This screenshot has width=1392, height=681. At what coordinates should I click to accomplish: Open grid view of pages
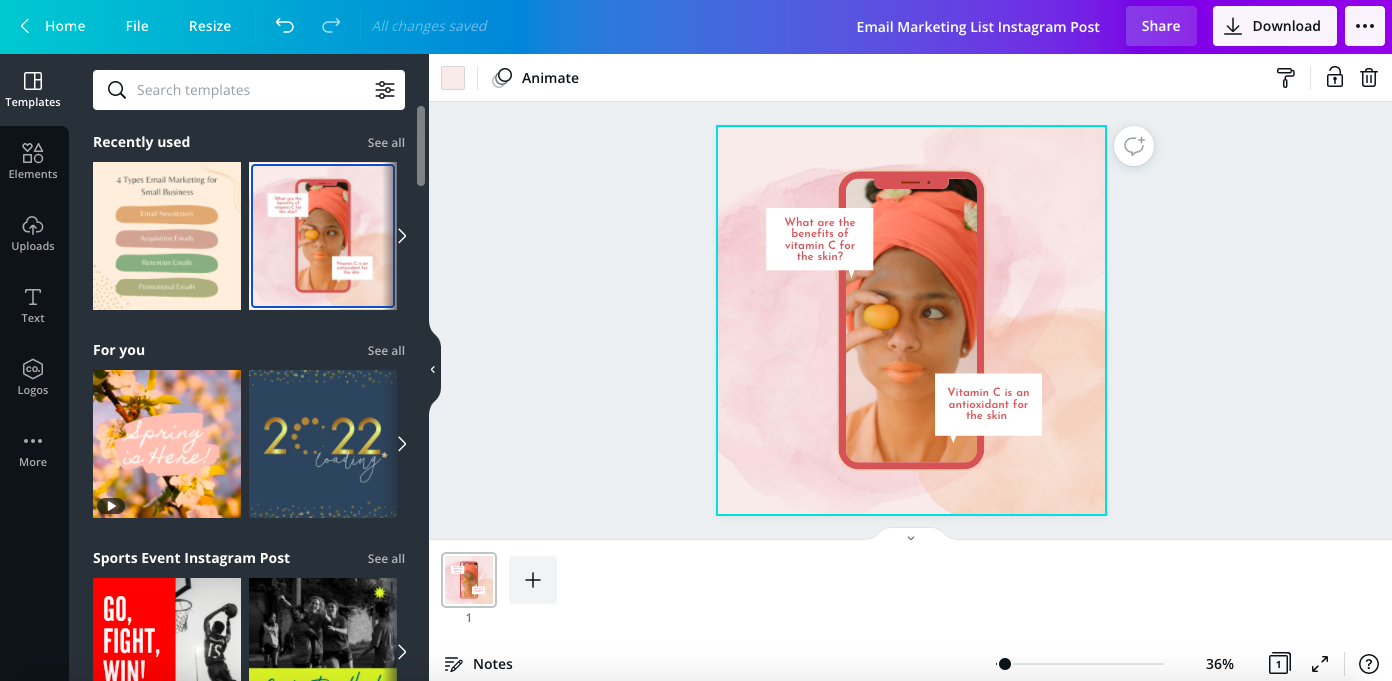(1278, 664)
